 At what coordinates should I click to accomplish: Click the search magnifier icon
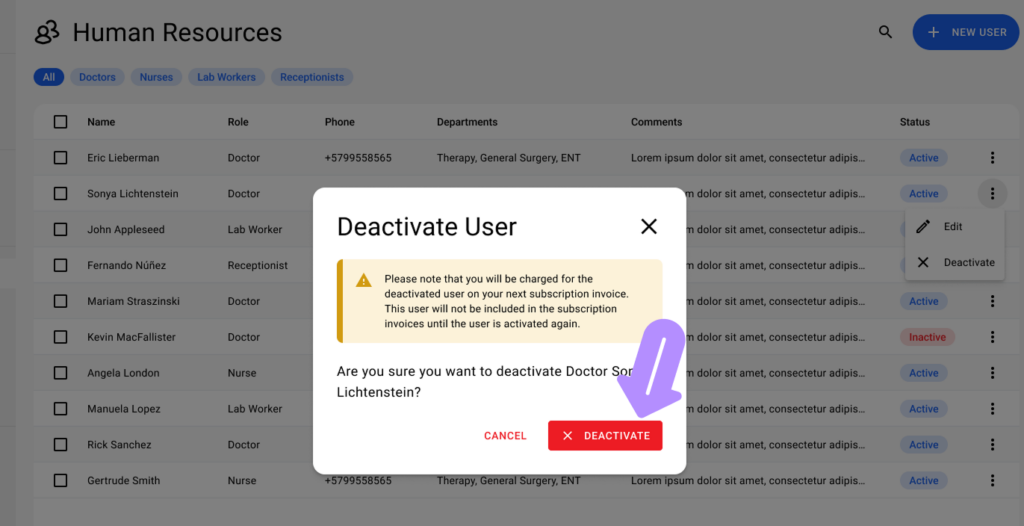(x=885, y=32)
